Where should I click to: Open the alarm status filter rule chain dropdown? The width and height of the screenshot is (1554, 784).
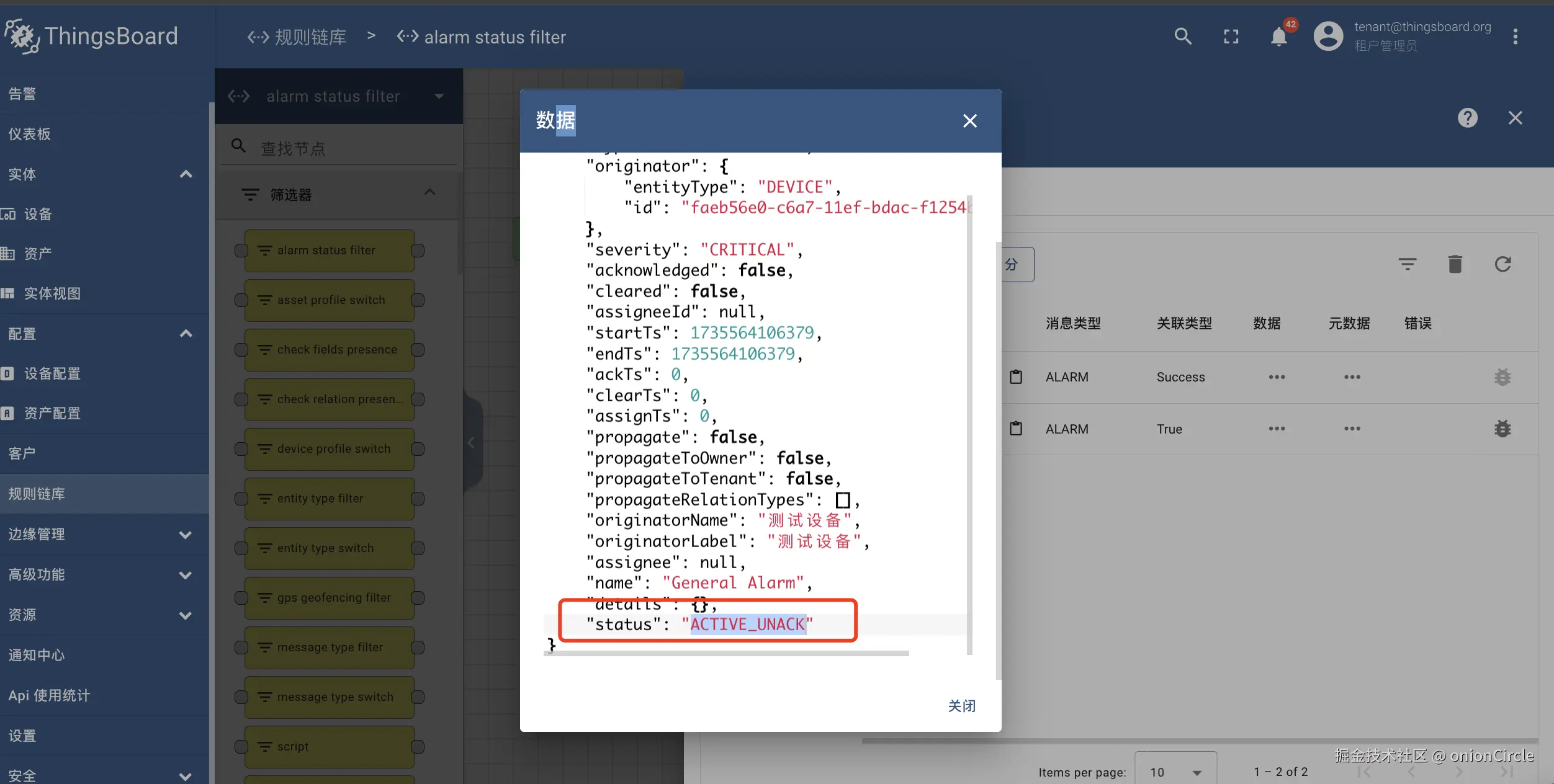[x=439, y=97]
